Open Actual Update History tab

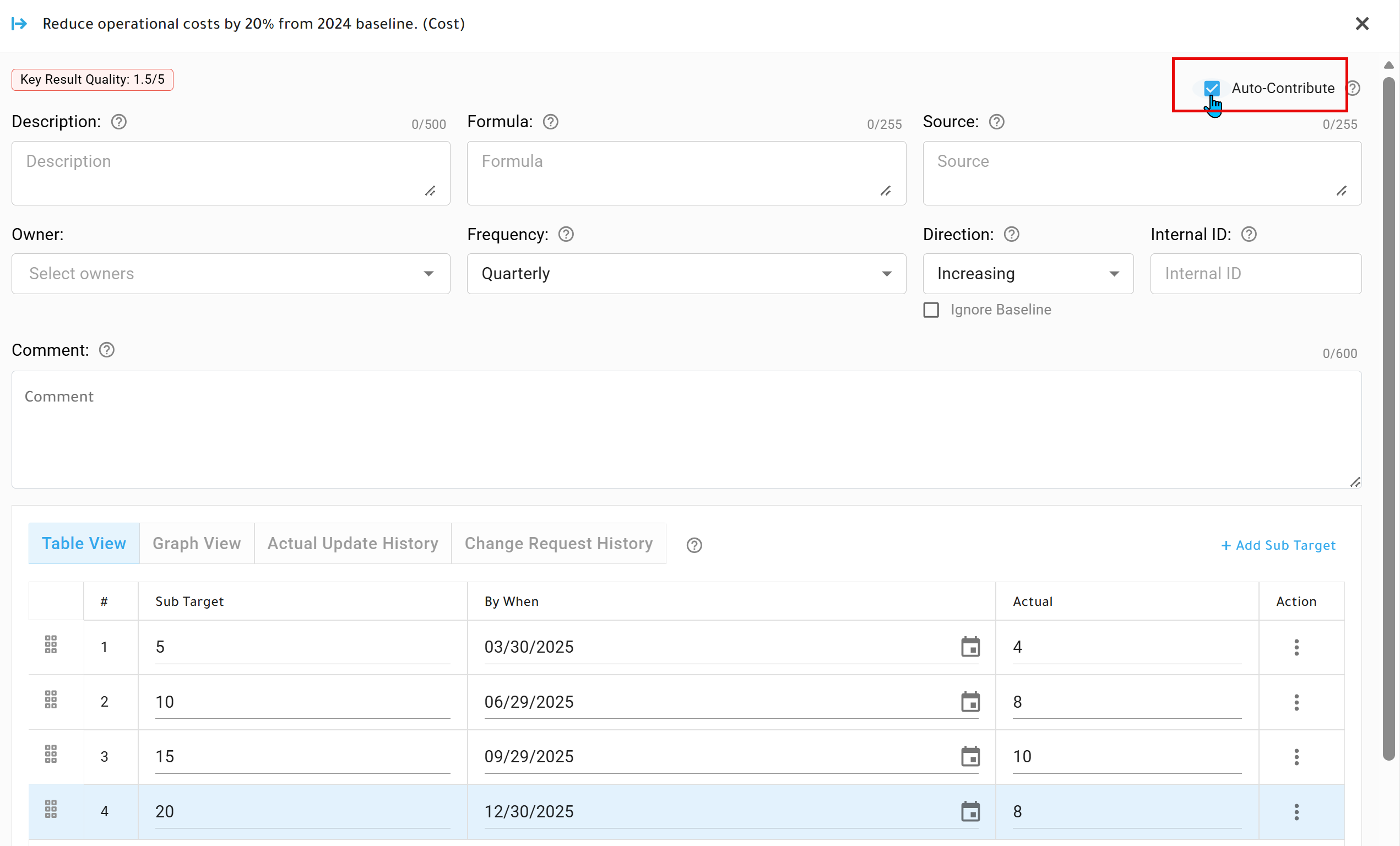tap(353, 543)
